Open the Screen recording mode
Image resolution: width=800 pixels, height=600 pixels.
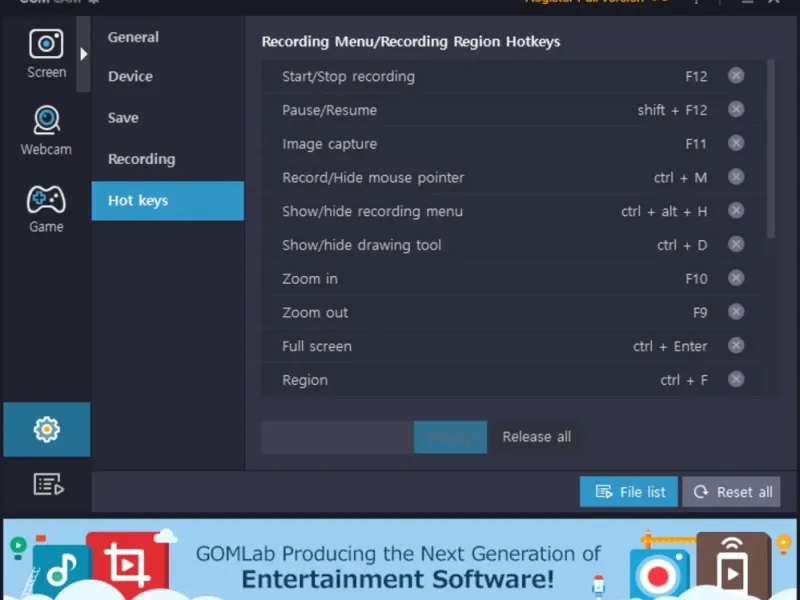coord(46,54)
